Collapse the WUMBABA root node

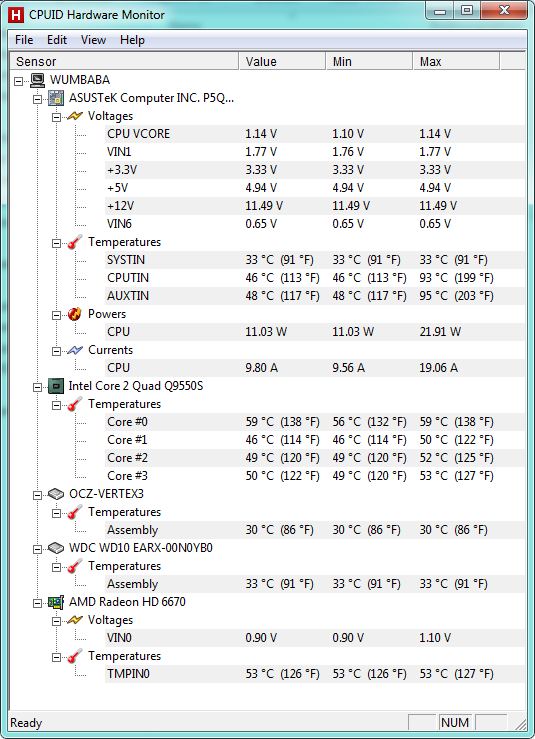click(18, 81)
